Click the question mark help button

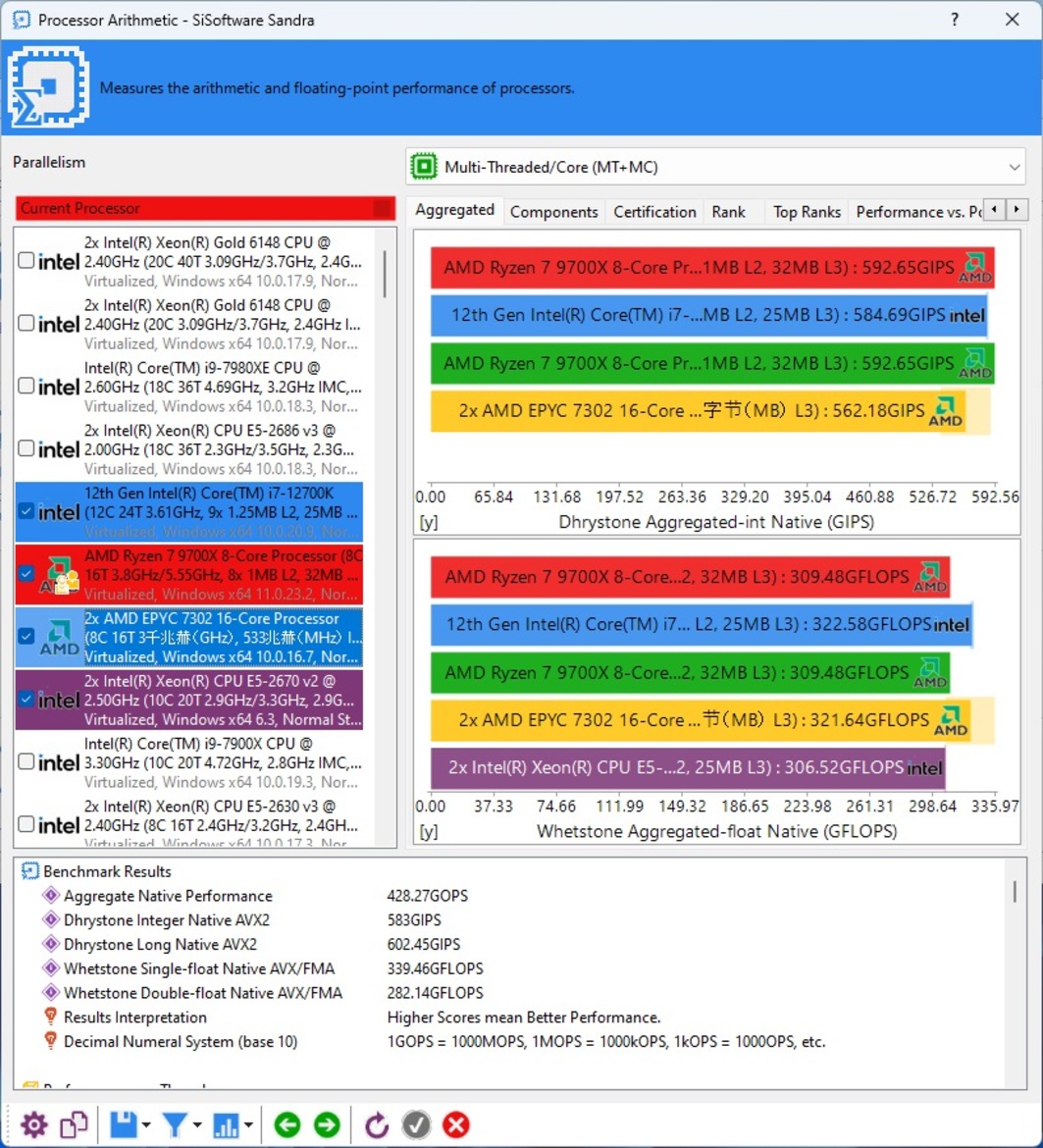(955, 20)
